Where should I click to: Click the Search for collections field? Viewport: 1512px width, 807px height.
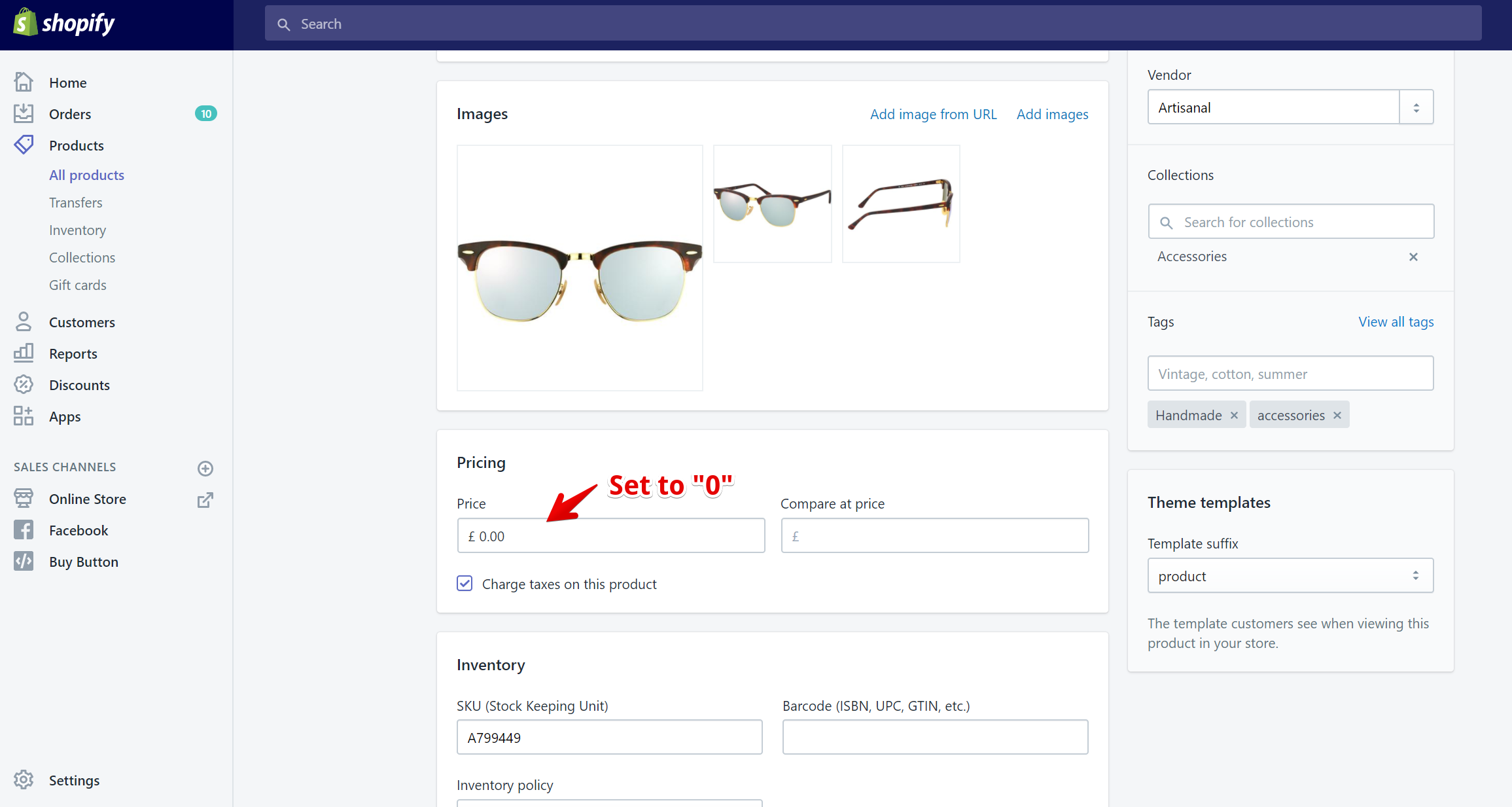(x=1291, y=222)
